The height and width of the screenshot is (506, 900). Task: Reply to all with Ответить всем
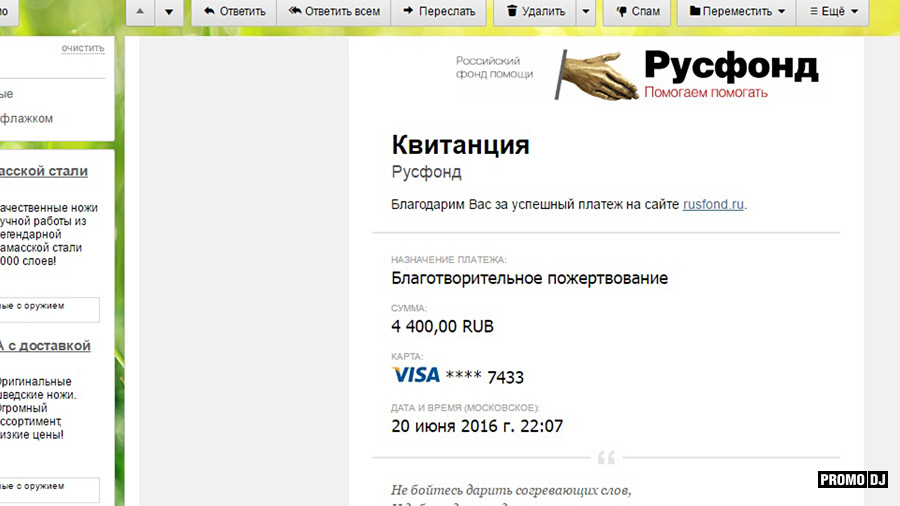tap(334, 11)
